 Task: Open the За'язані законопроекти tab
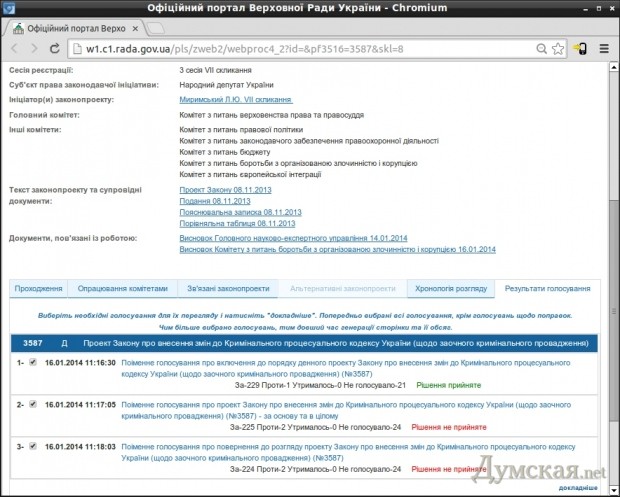[x=227, y=289]
